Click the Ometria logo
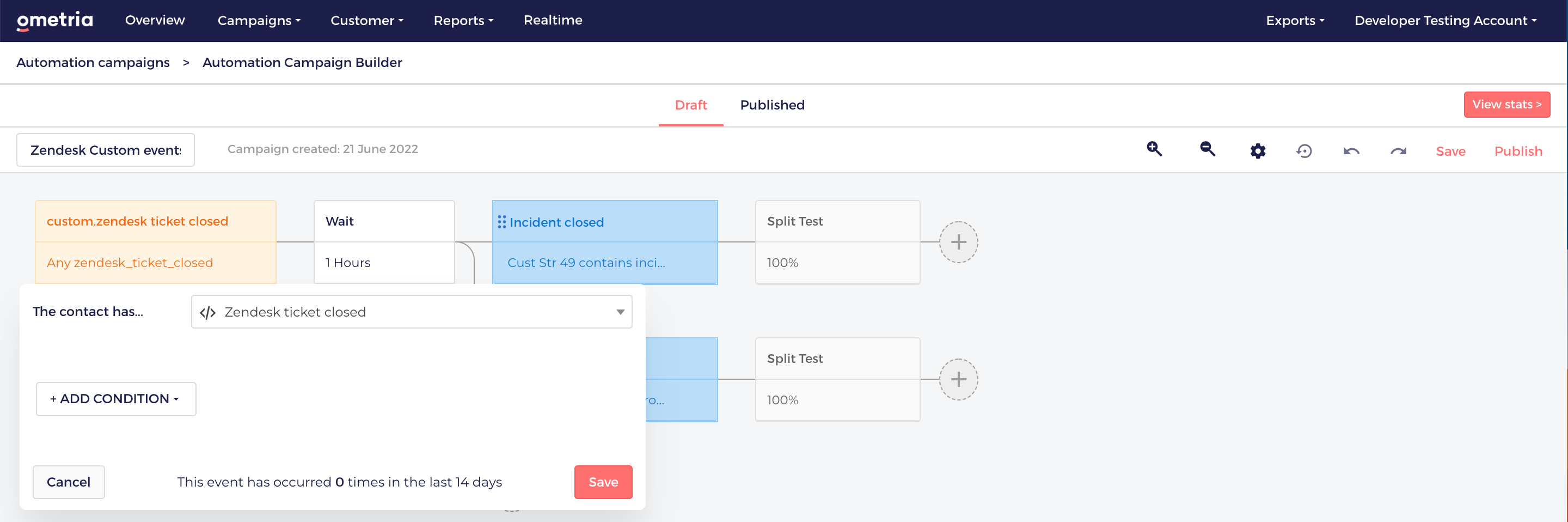This screenshot has height=522, width=1568. 55,21
